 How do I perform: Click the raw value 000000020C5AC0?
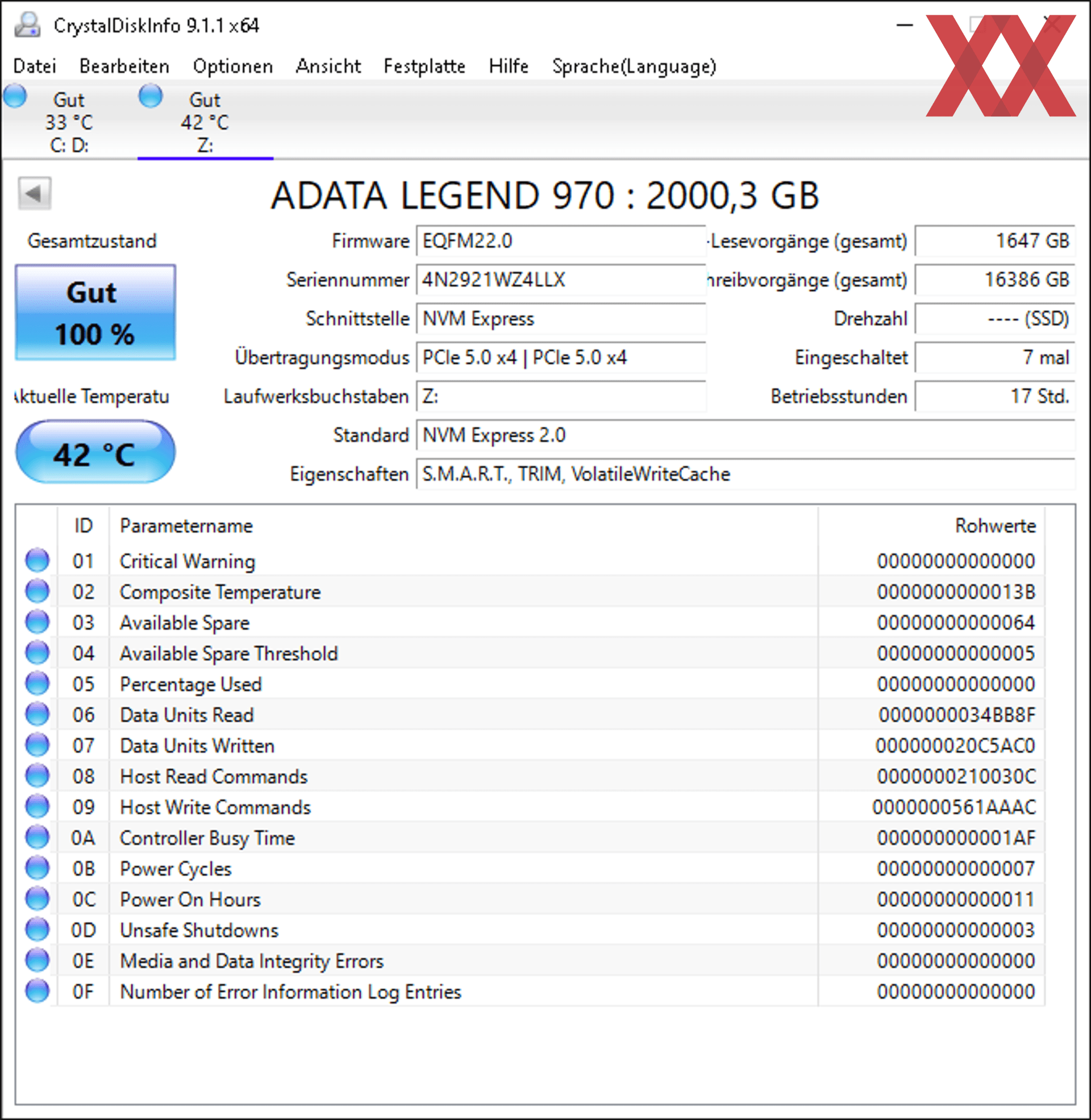955,746
